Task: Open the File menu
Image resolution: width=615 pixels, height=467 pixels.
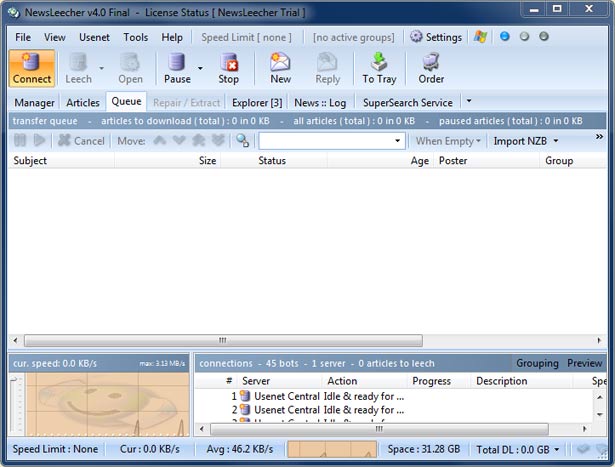Action: point(23,37)
